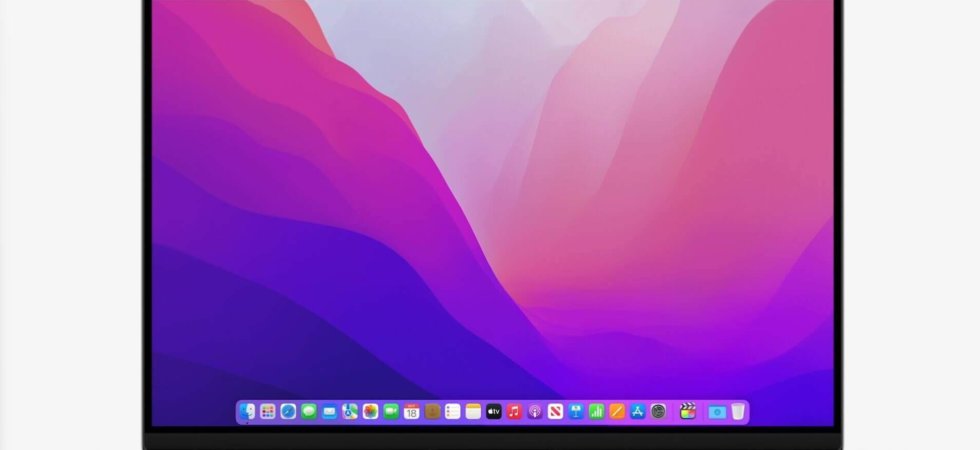The image size is (980, 450).
Task: Open the App Store
Action: point(638,411)
